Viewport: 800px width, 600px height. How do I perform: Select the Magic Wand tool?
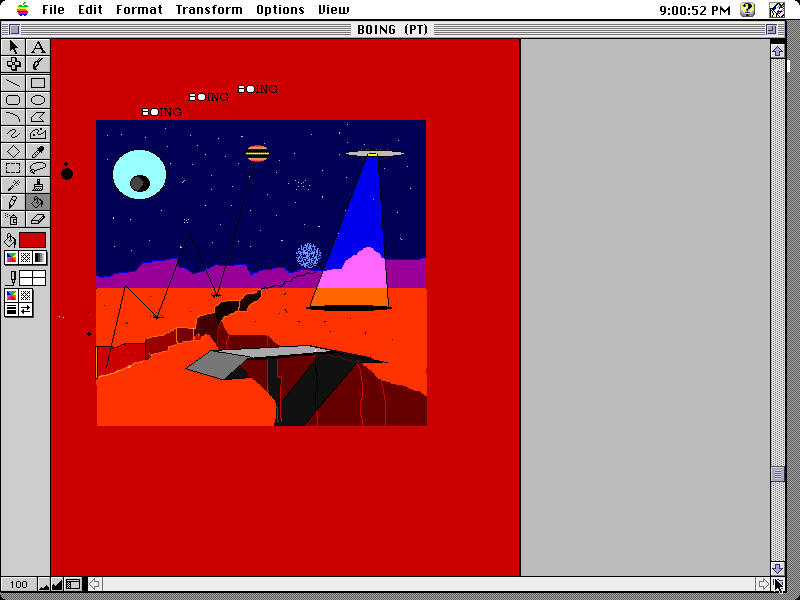point(13,185)
